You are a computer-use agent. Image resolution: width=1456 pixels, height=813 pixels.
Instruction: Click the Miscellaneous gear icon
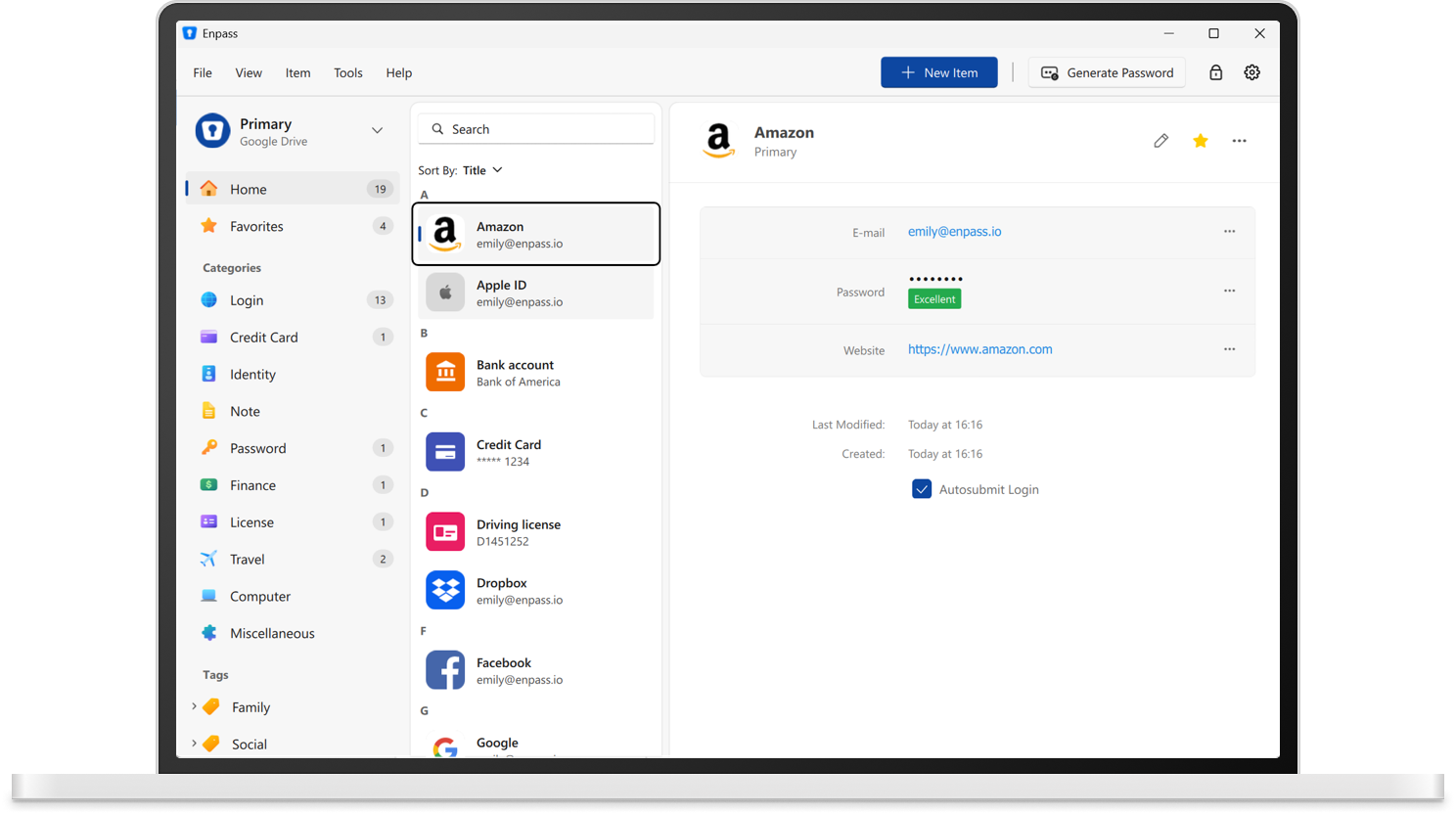click(208, 633)
